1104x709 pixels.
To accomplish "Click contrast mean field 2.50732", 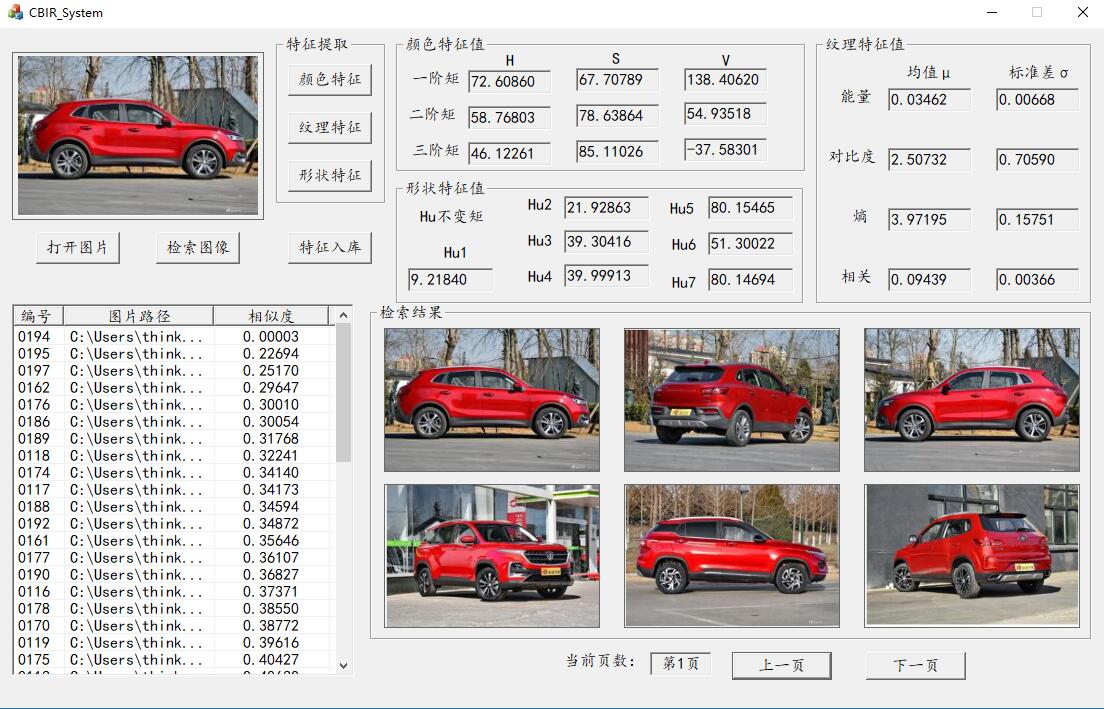I will pos(929,159).
